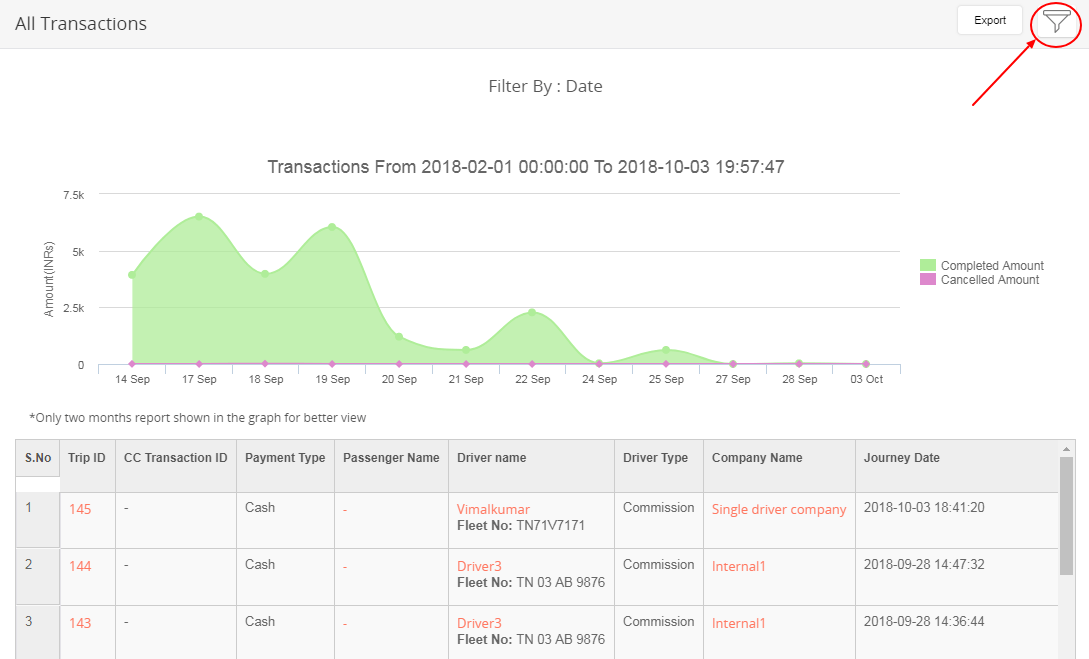Open the Single driver company link
Image resolution: width=1089 pixels, height=659 pixels.
pos(779,509)
